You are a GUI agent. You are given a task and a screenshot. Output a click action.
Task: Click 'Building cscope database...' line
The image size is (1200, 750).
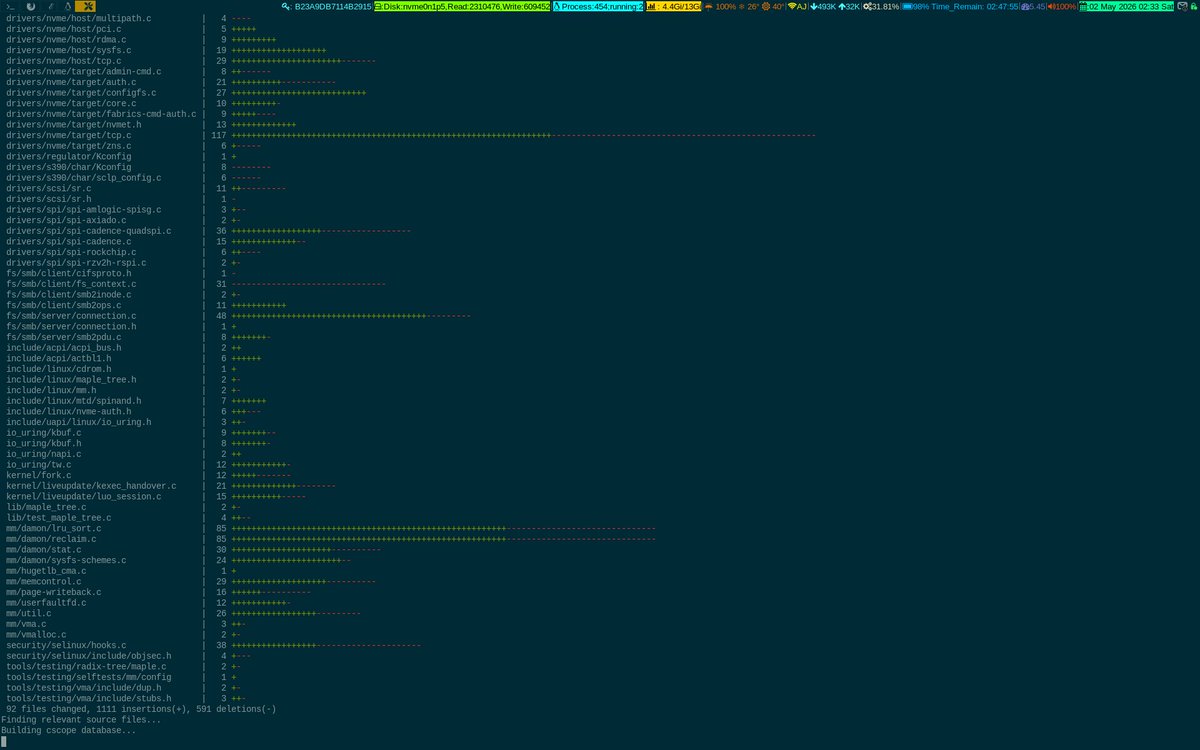[x=69, y=730]
